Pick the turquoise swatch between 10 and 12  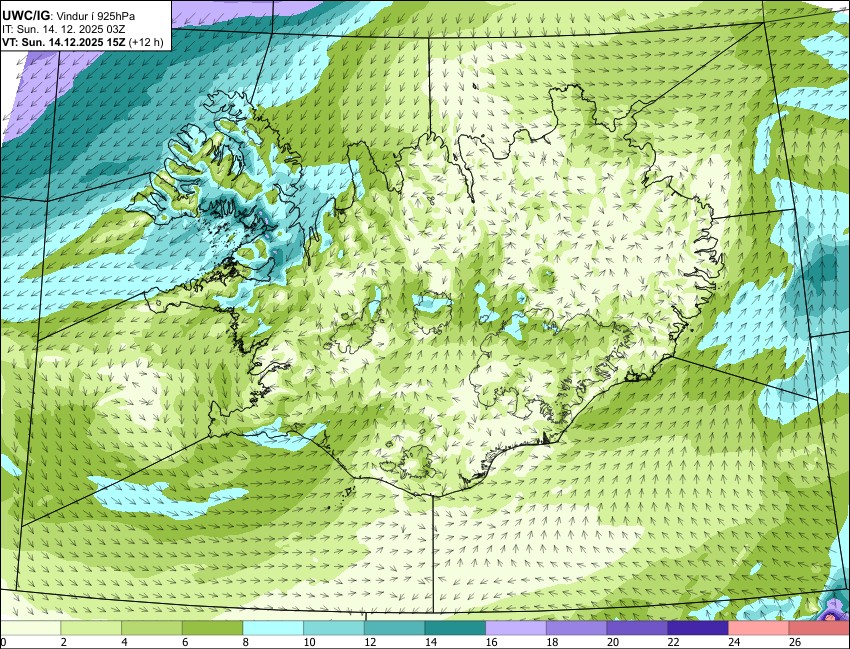coord(334,628)
